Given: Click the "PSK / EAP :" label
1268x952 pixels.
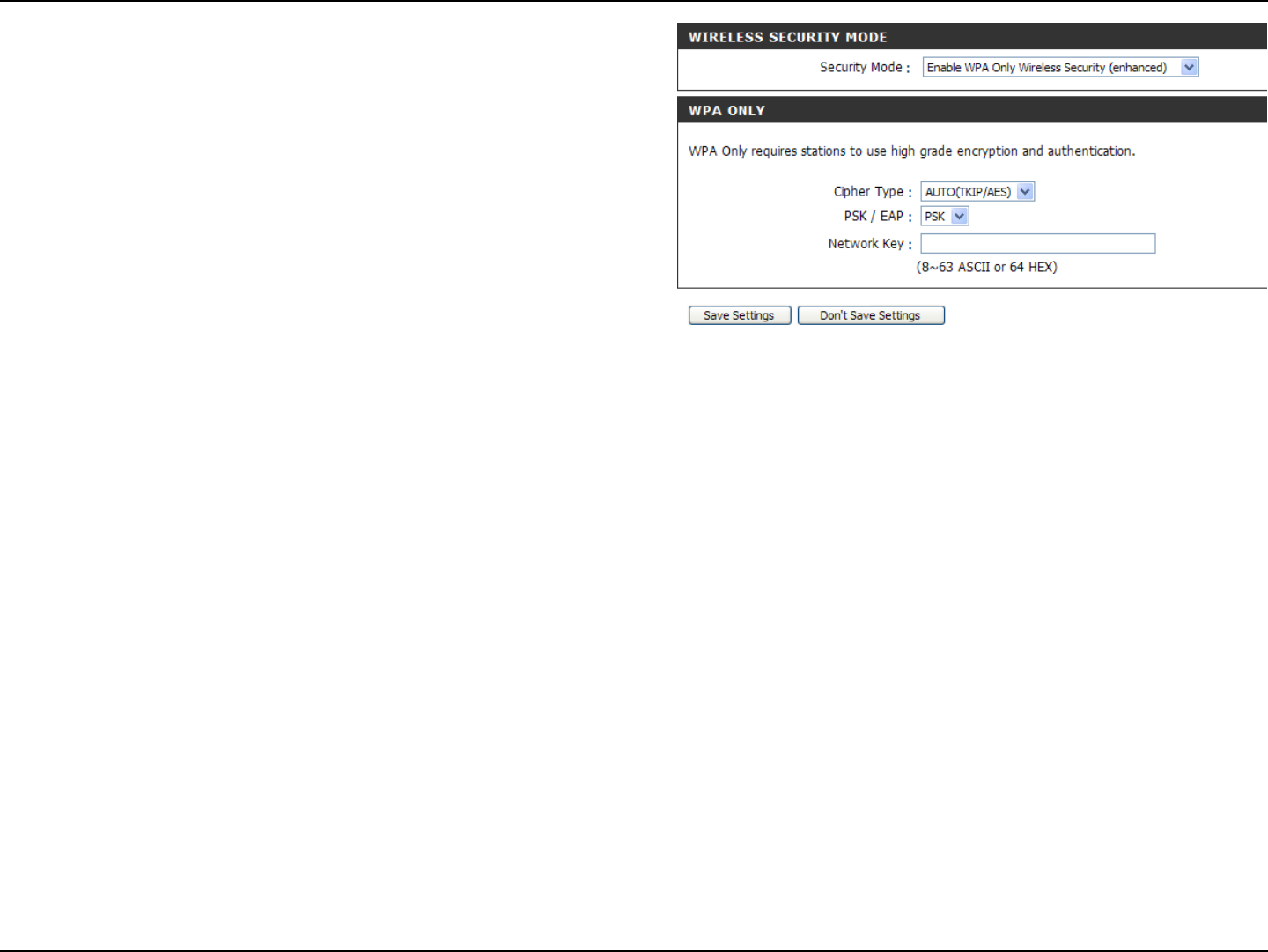Looking at the screenshot, I should [x=878, y=217].
